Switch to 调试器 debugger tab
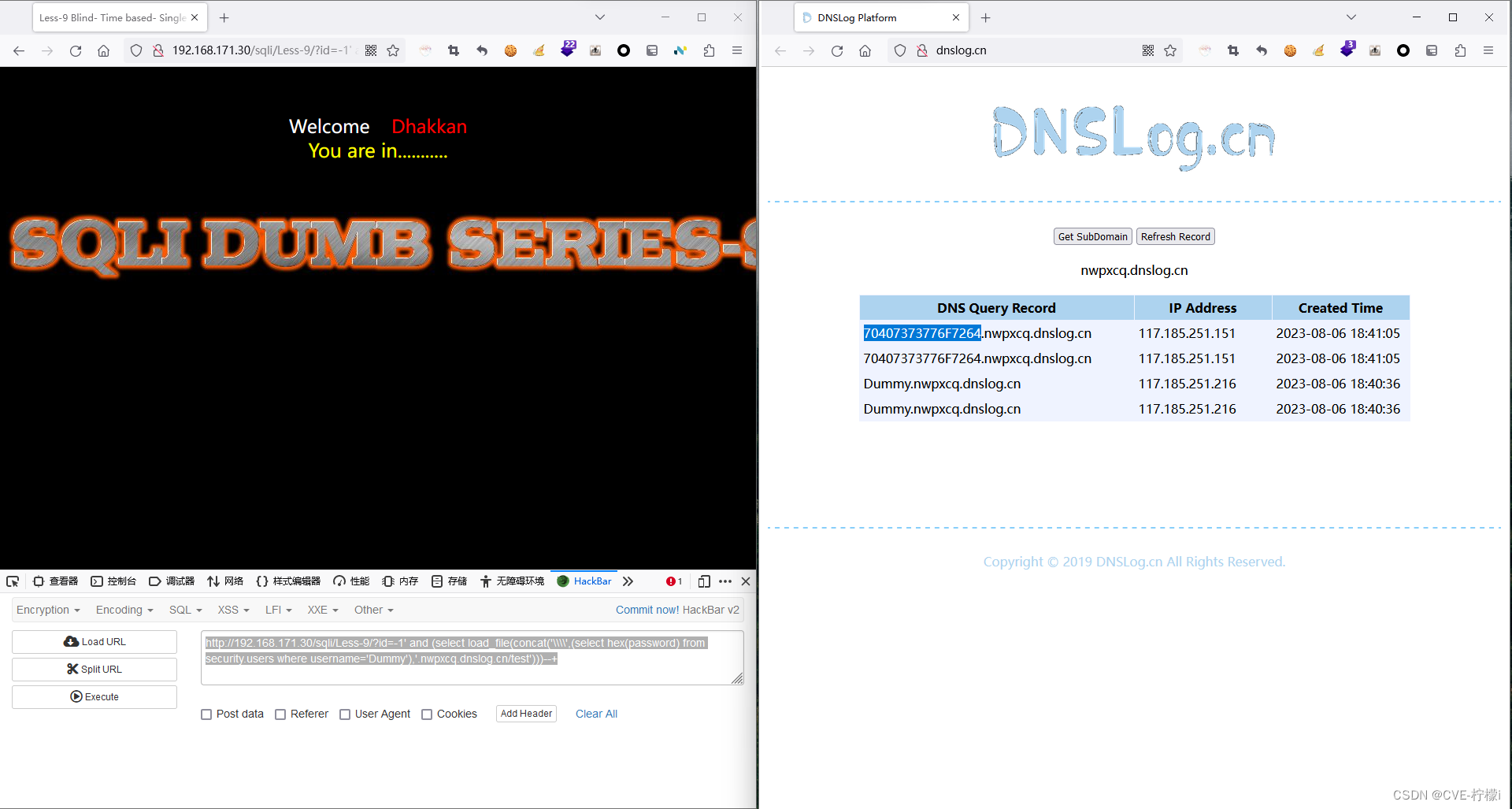The image size is (1512, 809). pos(172,581)
